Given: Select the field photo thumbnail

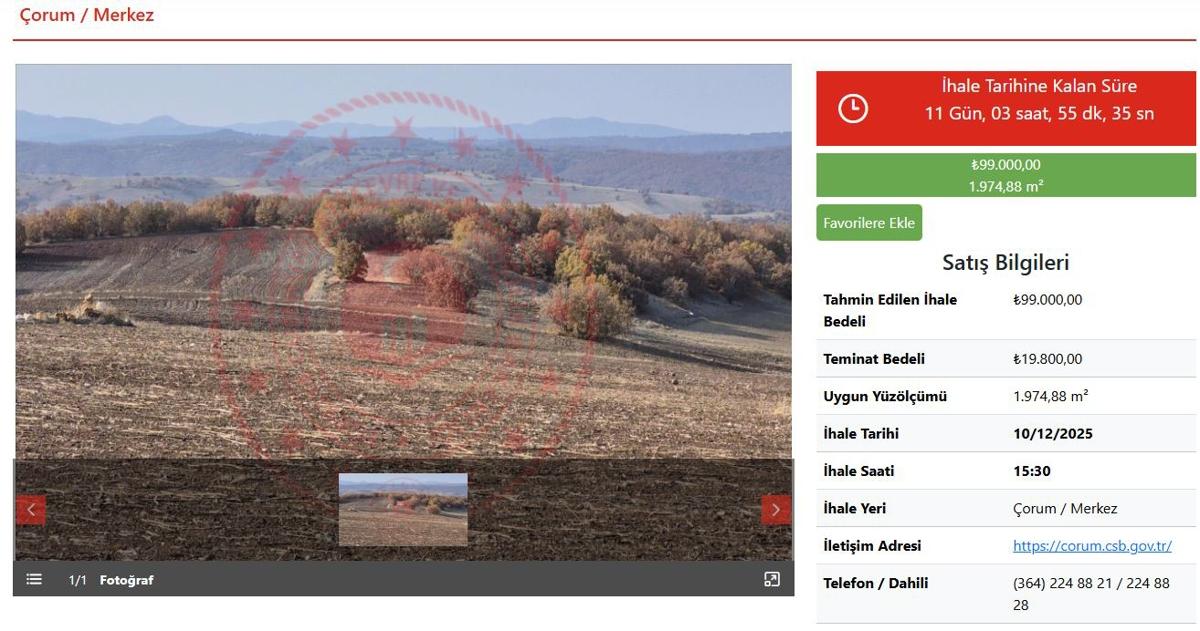Looking at the screenshot, I should tap(403, 509).
